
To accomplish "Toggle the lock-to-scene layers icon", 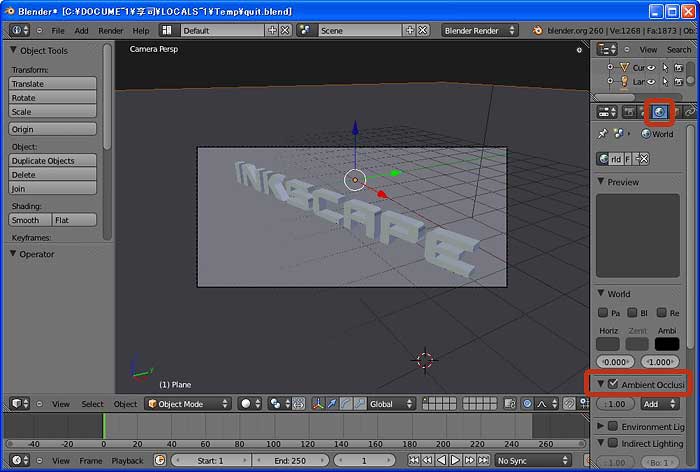I will coord(510,404).
